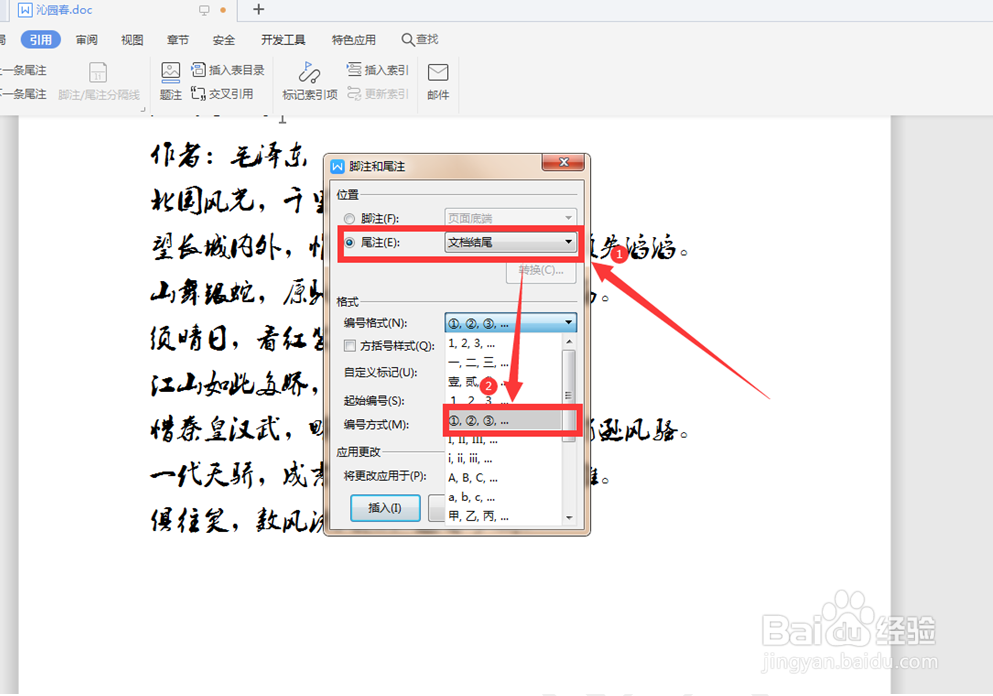Switch to the 视图 ribbon tab
This screenshot has width=993, height=696.
tap(132, 40)
